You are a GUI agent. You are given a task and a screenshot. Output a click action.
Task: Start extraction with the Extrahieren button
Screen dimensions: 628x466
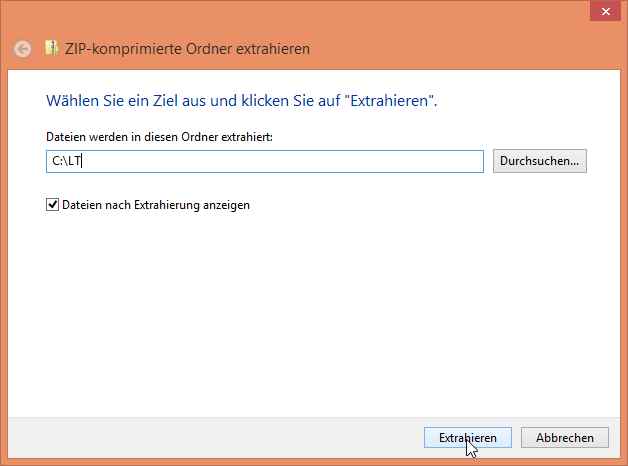[x=468, y=438]
